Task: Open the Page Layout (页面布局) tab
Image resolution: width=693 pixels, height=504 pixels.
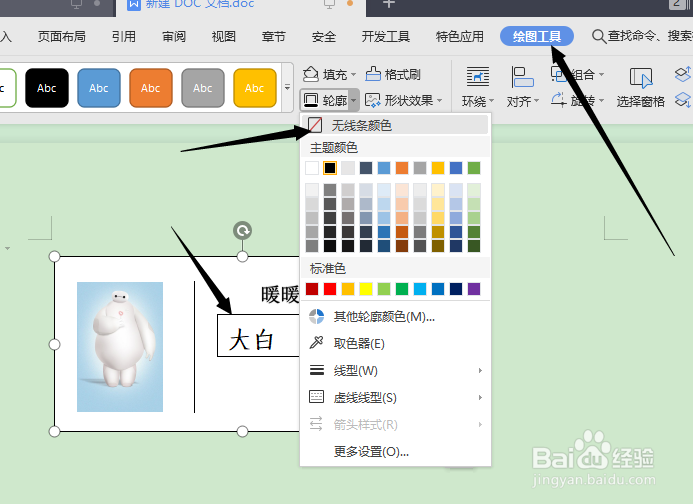Action: click(x=61, y=36)
